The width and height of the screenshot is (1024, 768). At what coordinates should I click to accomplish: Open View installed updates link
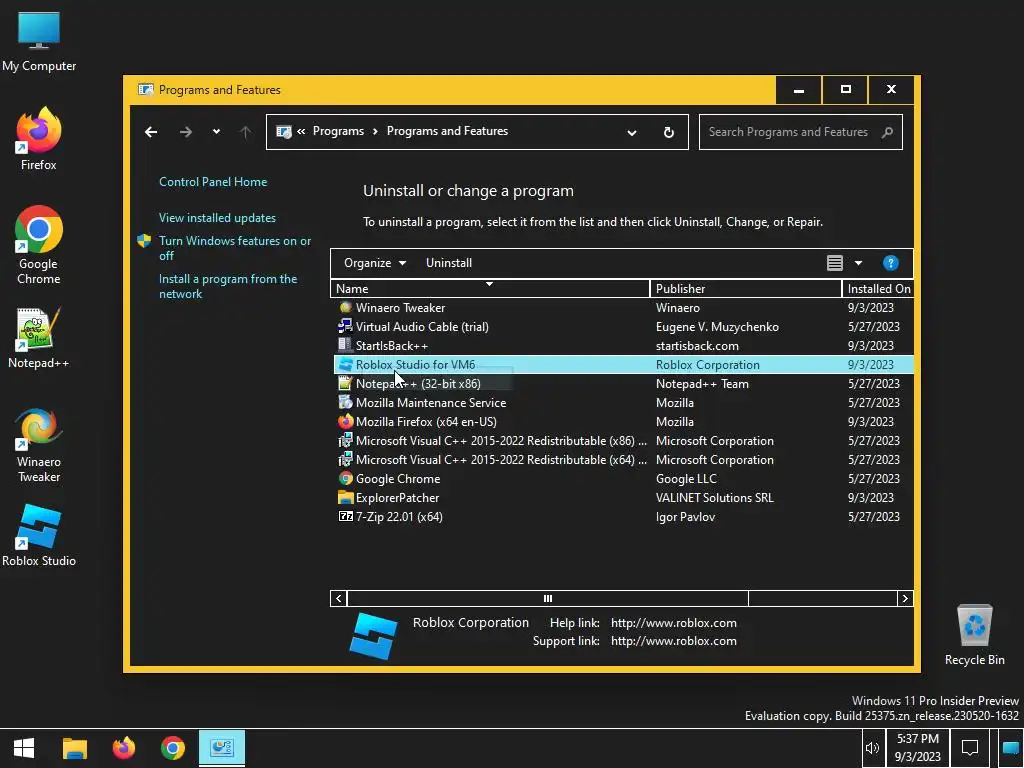(217, 217)
